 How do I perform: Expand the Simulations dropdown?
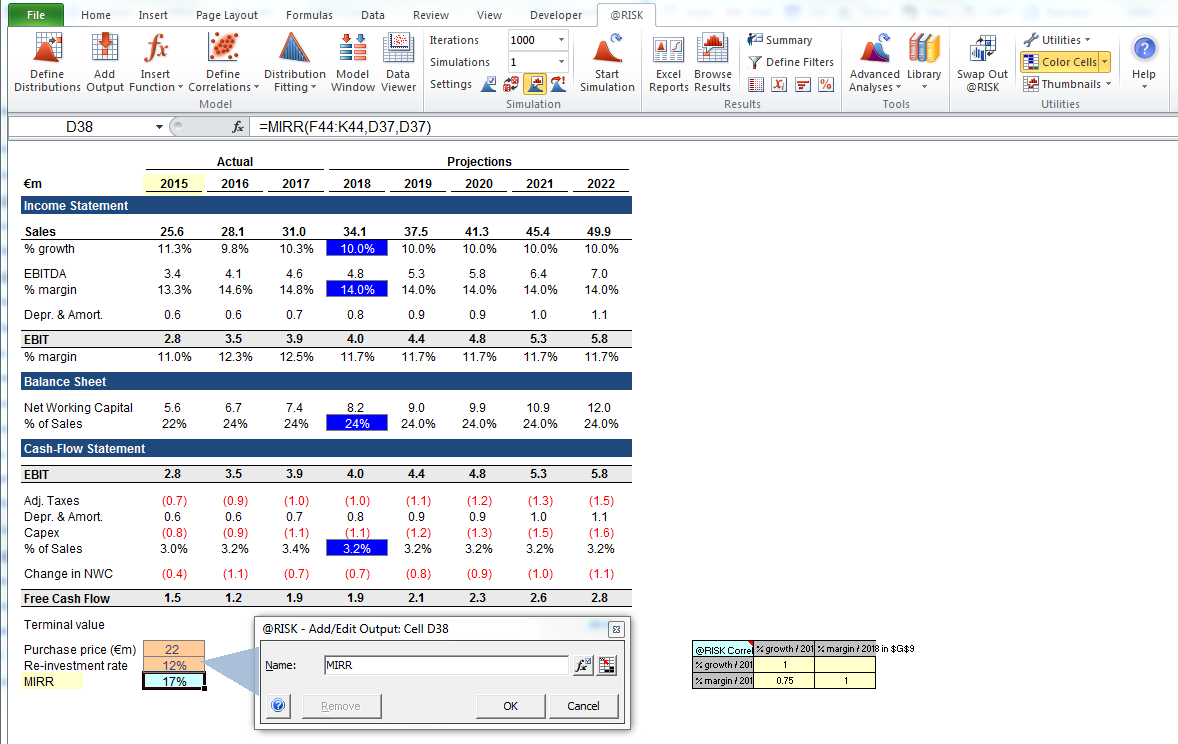tap(561, 62)
